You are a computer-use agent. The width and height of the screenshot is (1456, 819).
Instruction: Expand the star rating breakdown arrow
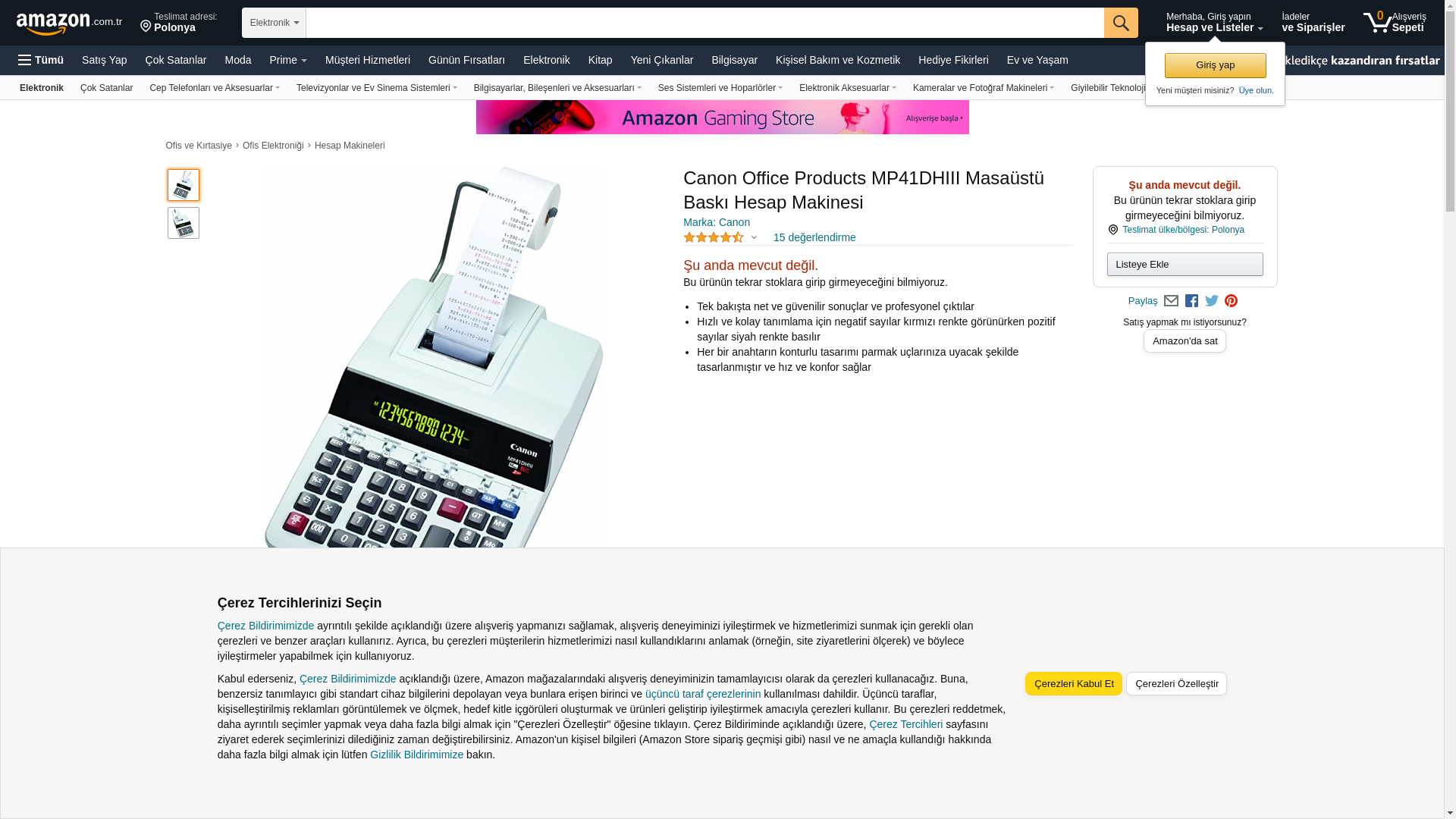754,237
